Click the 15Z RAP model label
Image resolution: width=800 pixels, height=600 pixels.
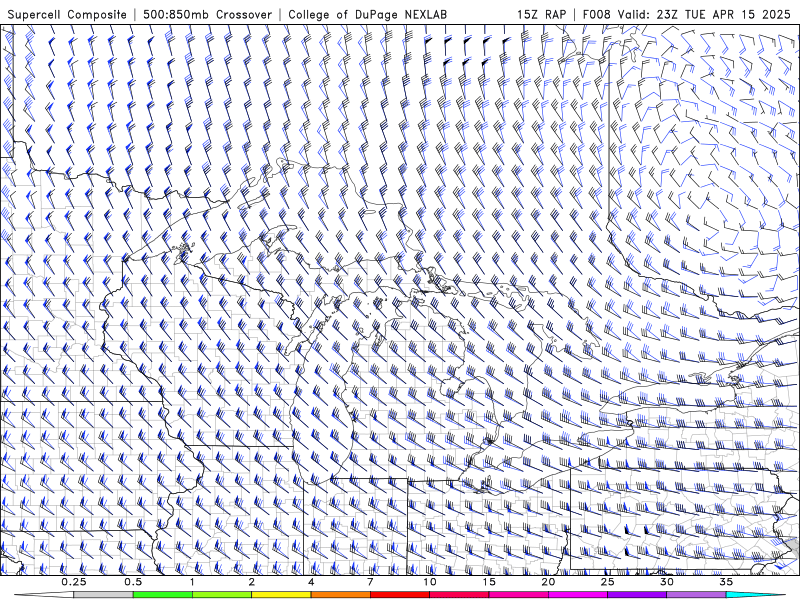(x=541, y=14)
